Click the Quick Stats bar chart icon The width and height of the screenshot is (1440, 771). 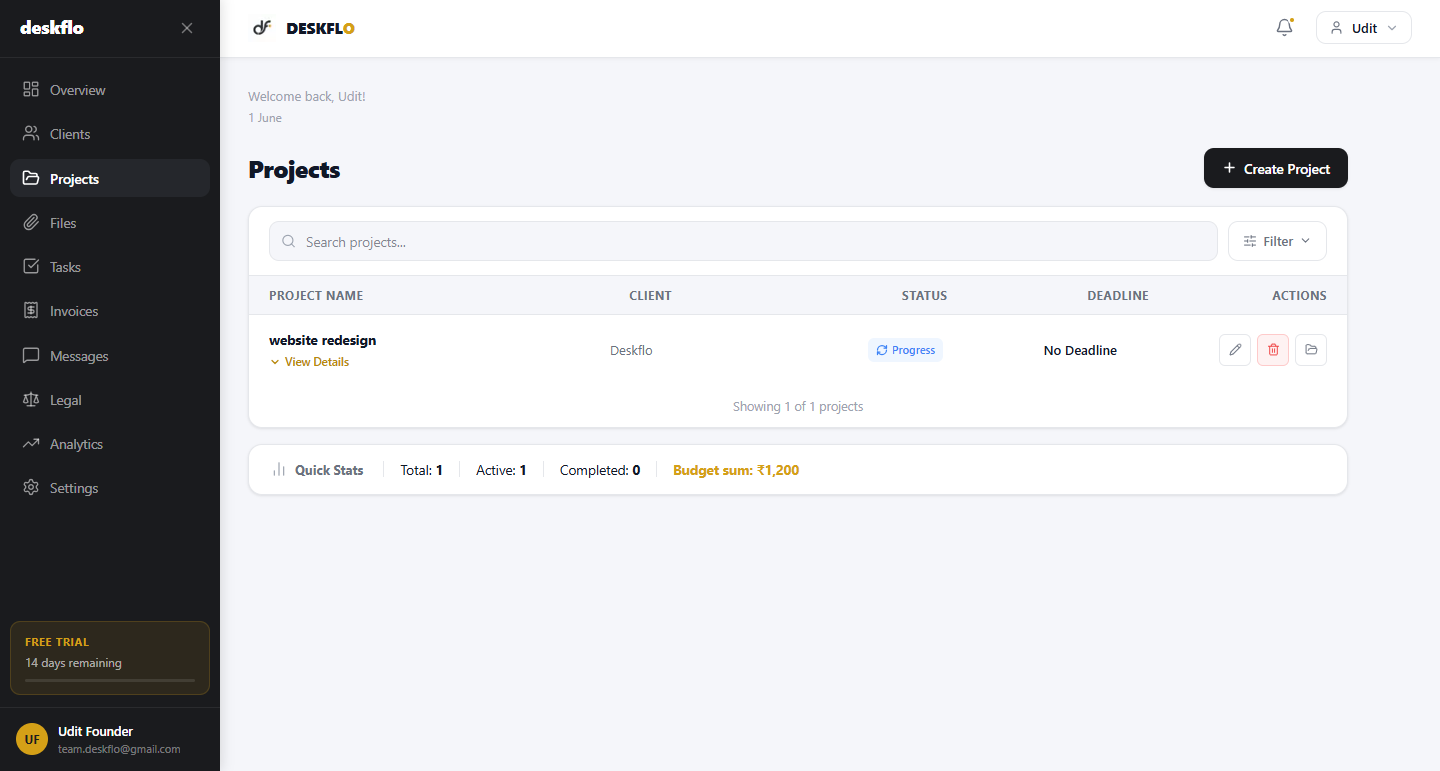click(279, 470)
